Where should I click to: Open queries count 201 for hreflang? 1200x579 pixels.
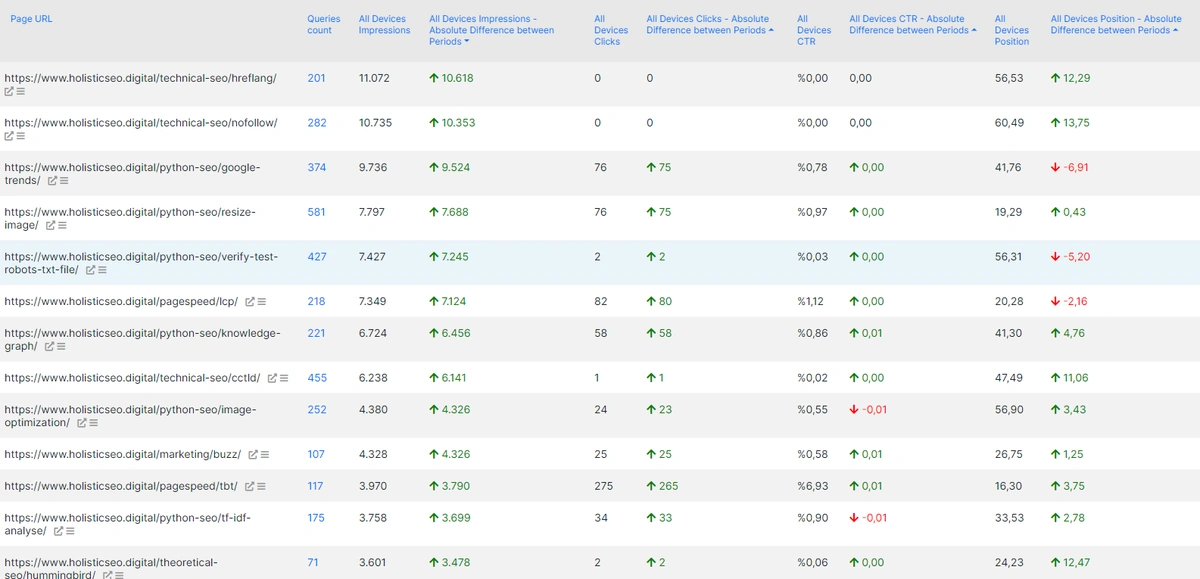click(x=316, y=78)
